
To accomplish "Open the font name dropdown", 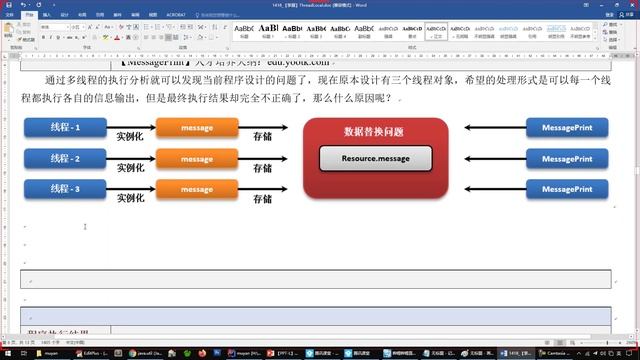I will click(67, 27).
